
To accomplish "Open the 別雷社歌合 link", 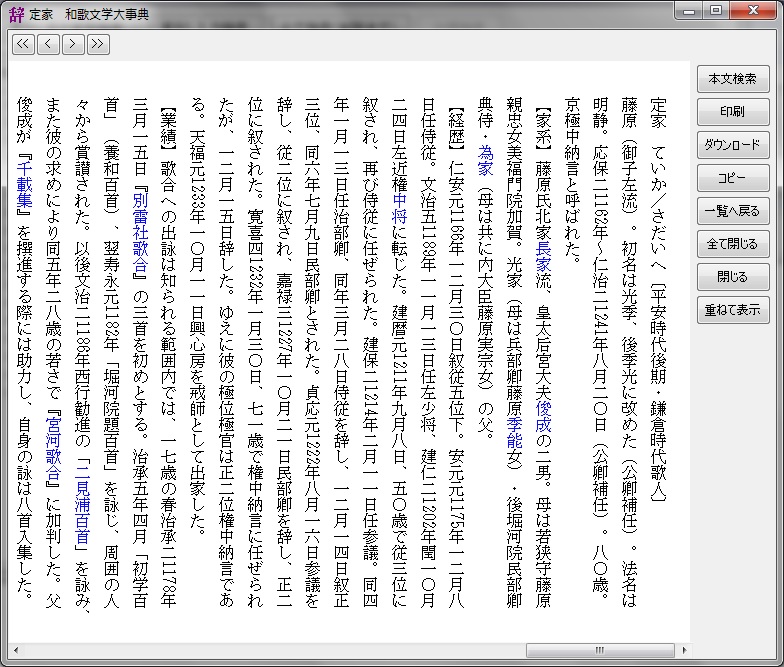I will click(140, 232).
